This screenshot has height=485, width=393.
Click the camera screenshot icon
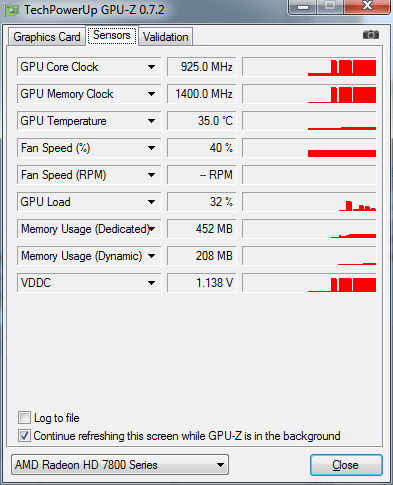[x=371, y=35]
